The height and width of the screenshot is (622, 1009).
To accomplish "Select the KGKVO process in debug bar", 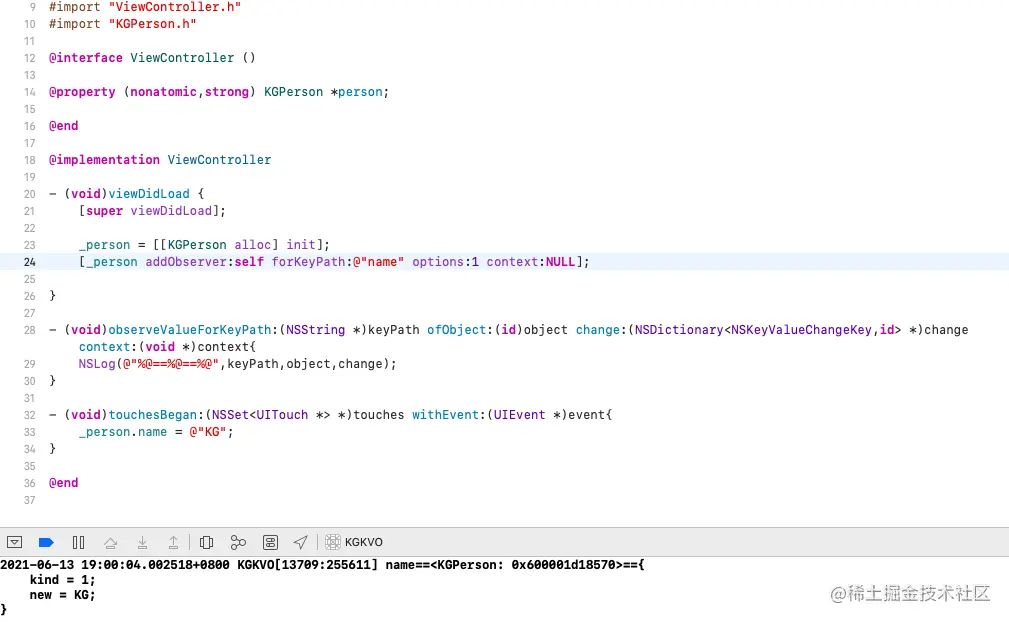I will pos(354,542).
